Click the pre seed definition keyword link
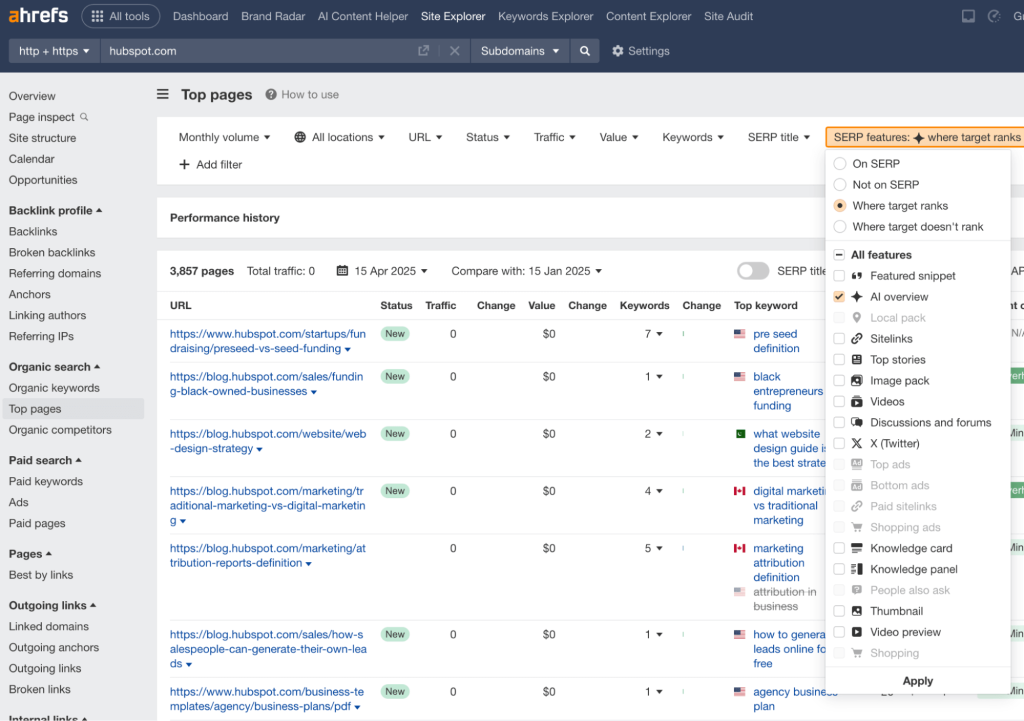 (776, 341)
